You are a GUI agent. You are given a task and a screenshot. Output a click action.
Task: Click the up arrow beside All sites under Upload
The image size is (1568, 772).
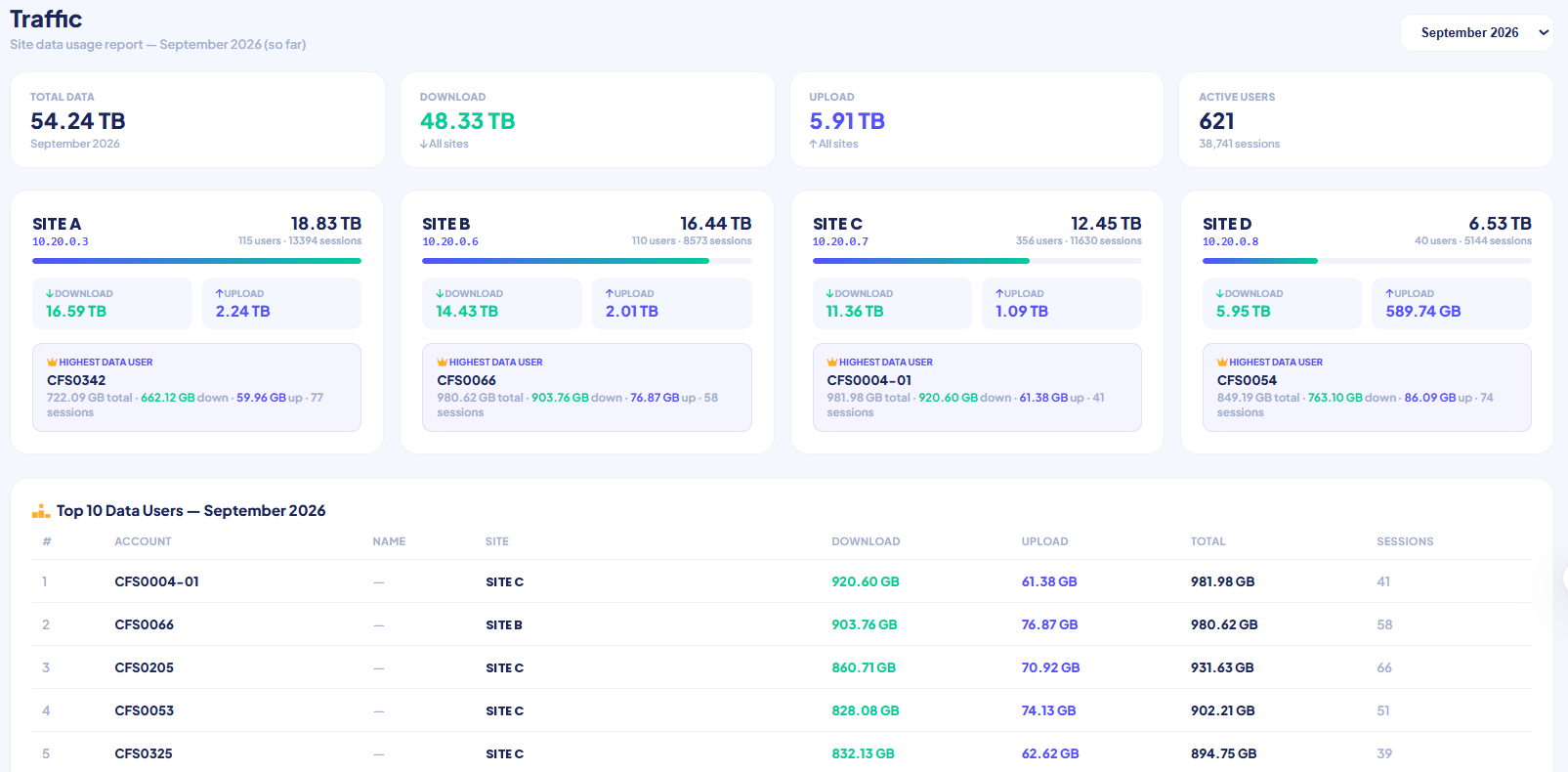(x=813, y=144)
